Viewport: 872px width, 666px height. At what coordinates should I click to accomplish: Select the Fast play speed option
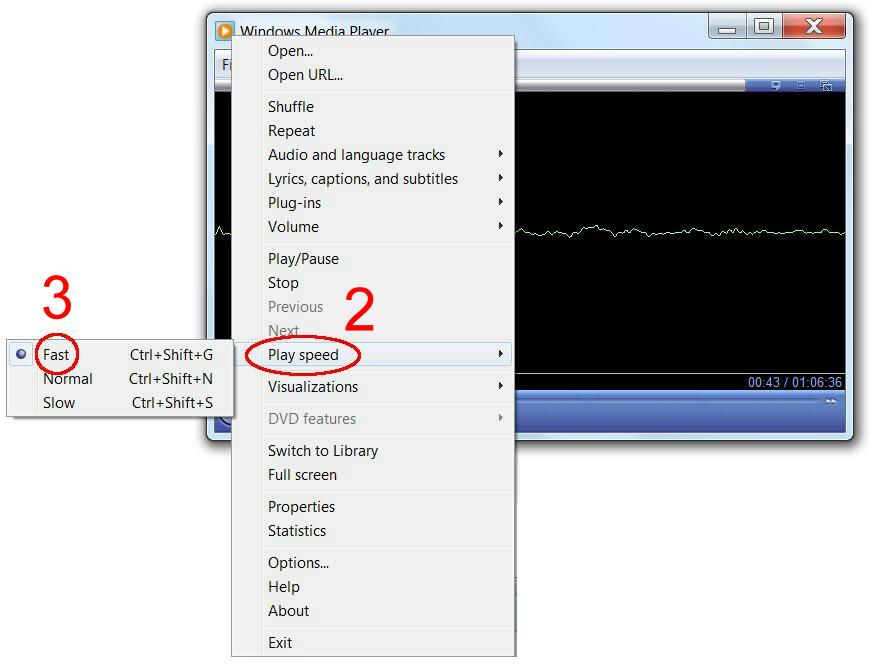click(56, 355)
